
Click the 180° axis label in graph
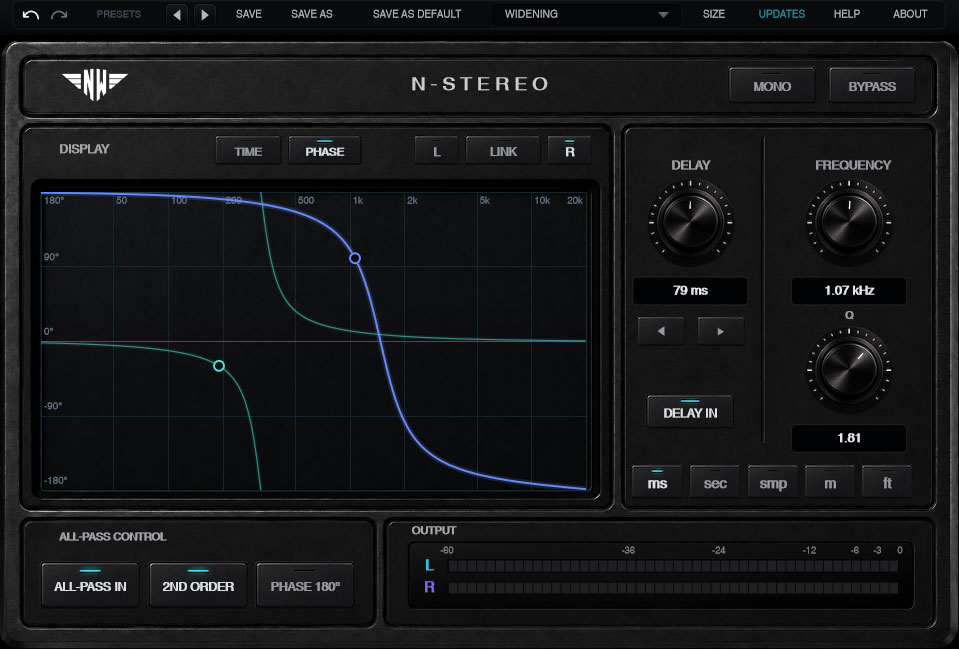[x=54, y=201]
